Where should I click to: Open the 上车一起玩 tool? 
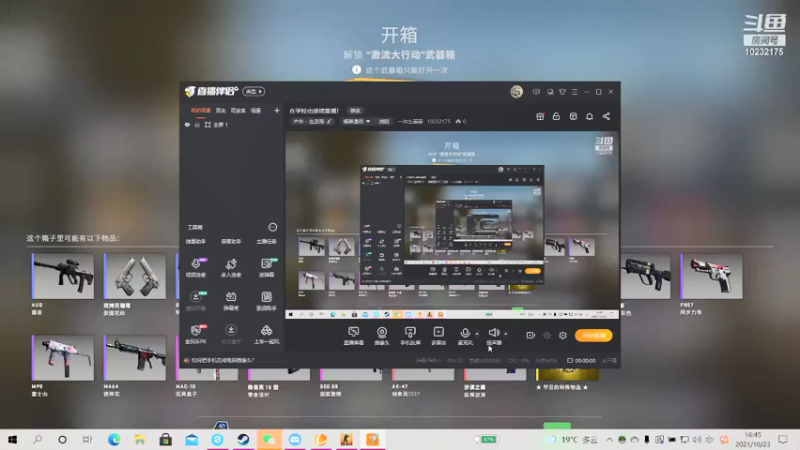click(266, 334)
